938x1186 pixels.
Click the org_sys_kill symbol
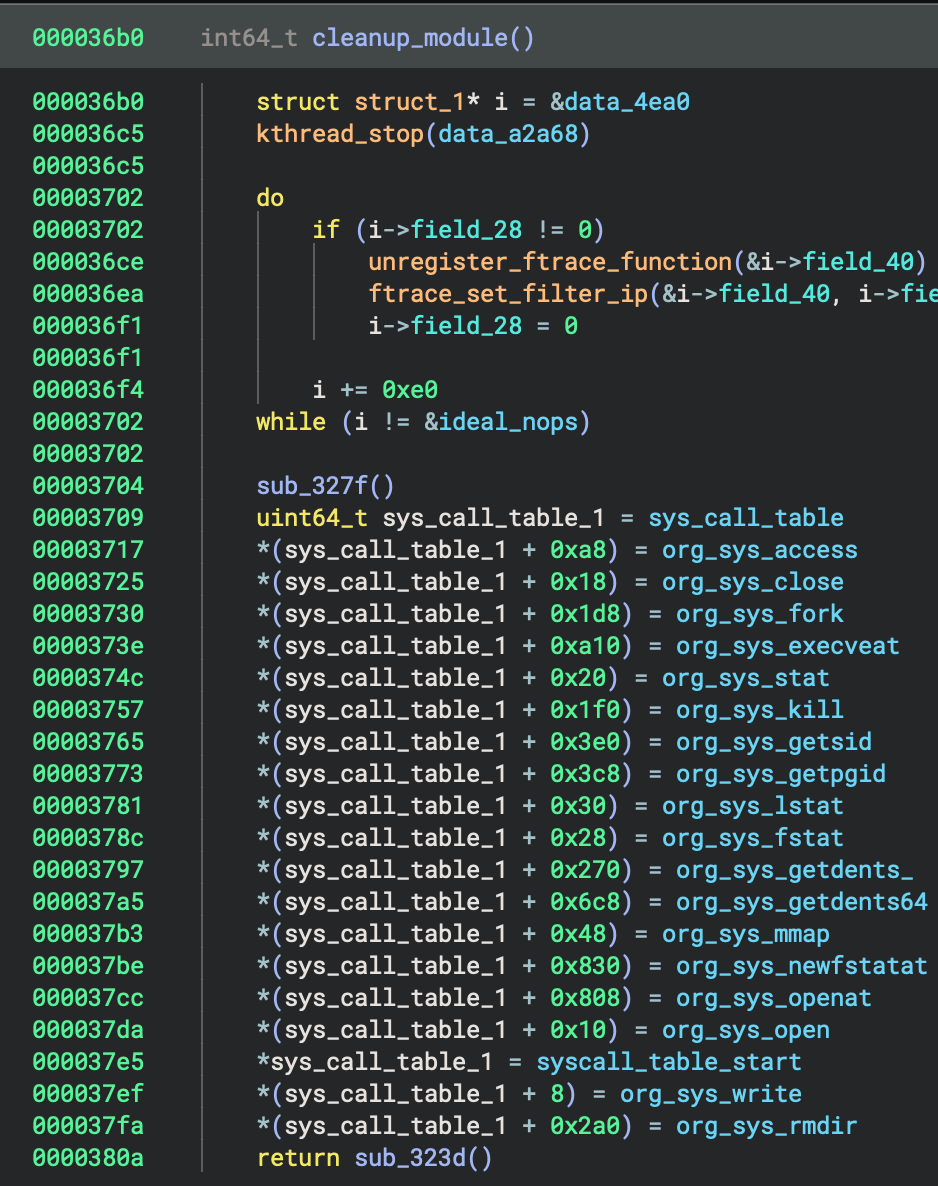(x=760, y=710)
